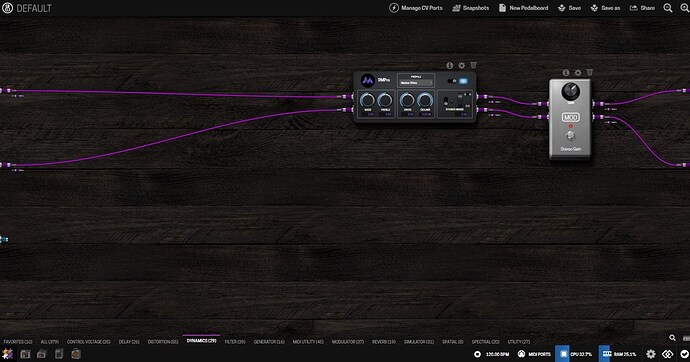
Task: Choose Save as for pedalboard
Action: click(605, 8)
